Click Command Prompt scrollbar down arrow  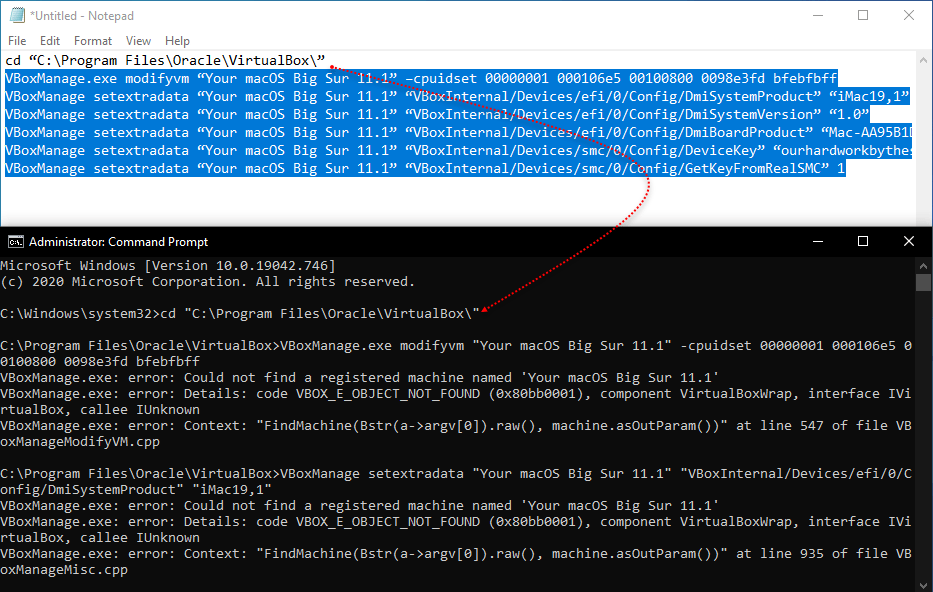pyautogui.click(x=923, y=585)
